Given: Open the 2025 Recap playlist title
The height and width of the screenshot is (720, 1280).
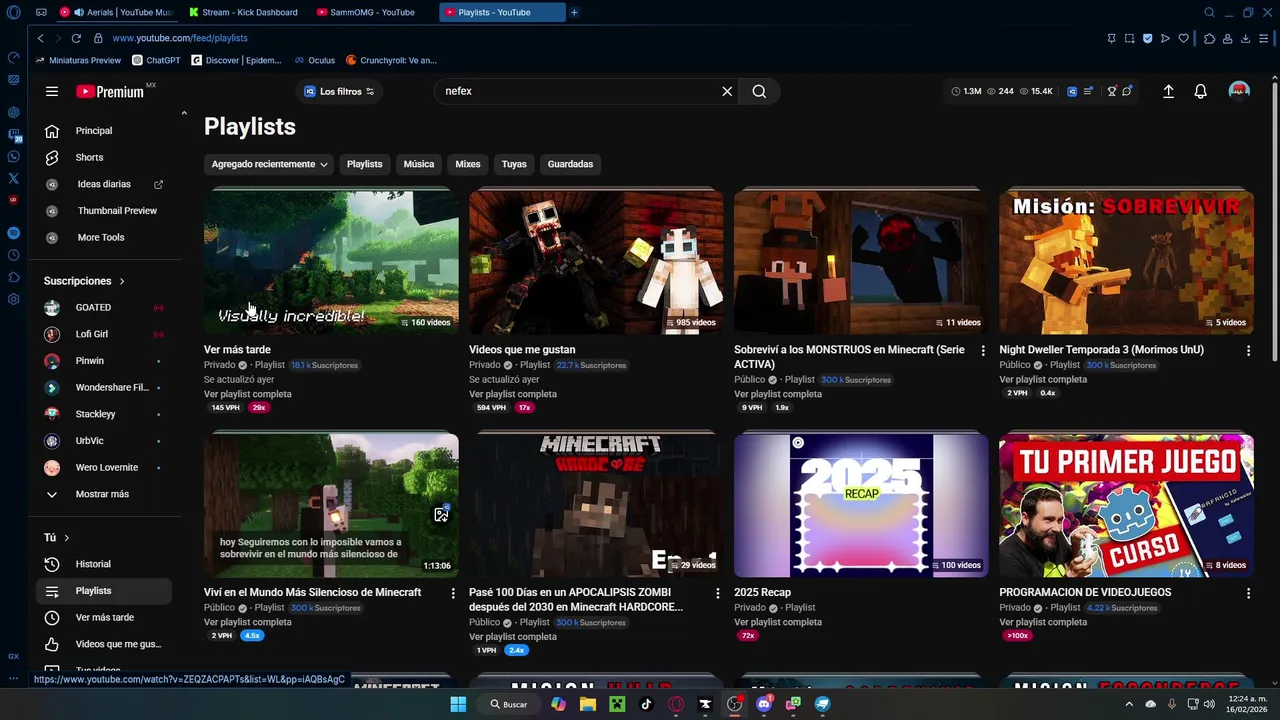Looking at the screenshot, I should coord(762,592).
